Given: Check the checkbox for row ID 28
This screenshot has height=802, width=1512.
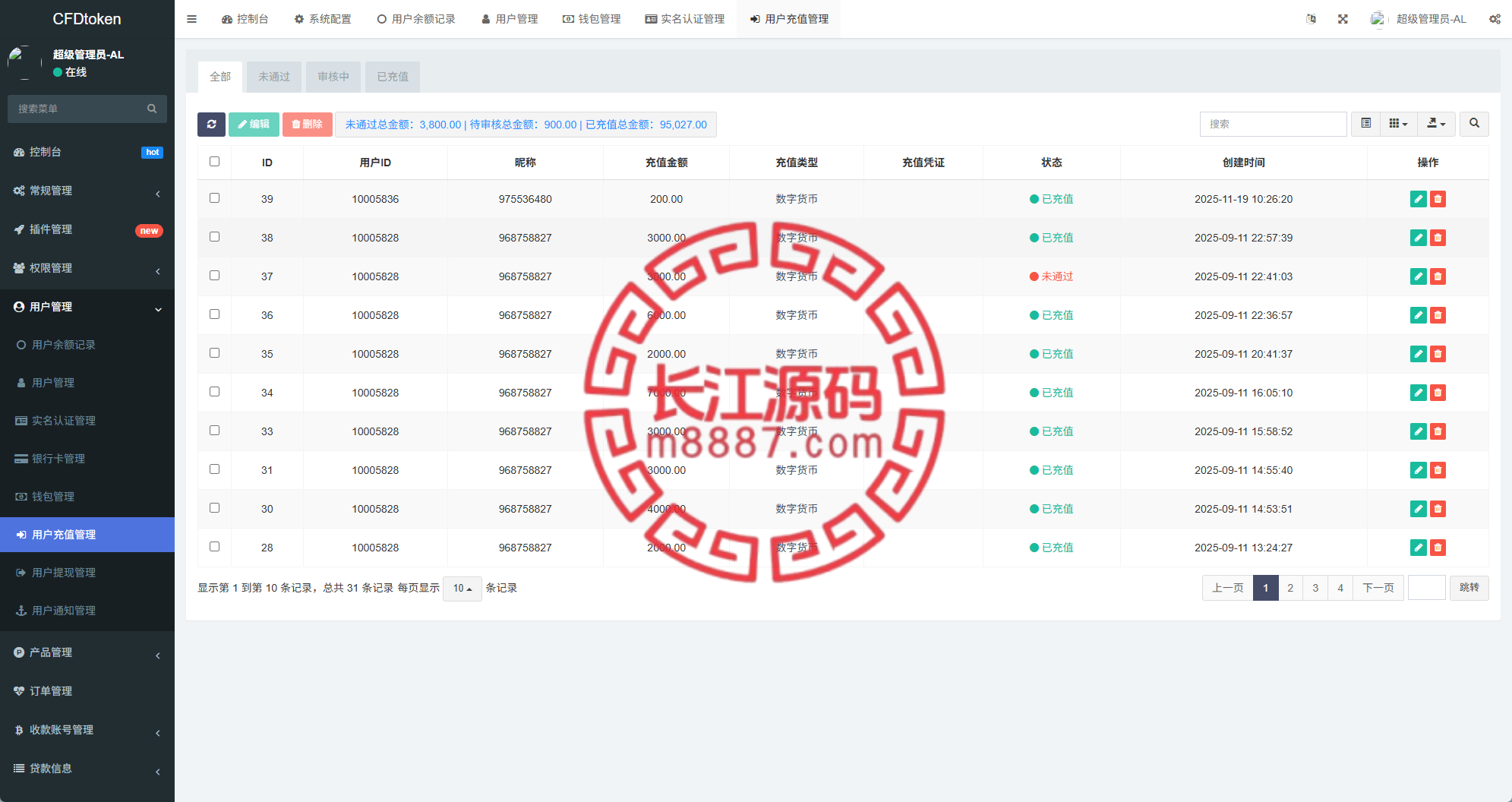Looking at the screenshot, I should pyautogui.click(x=214, y=546).
